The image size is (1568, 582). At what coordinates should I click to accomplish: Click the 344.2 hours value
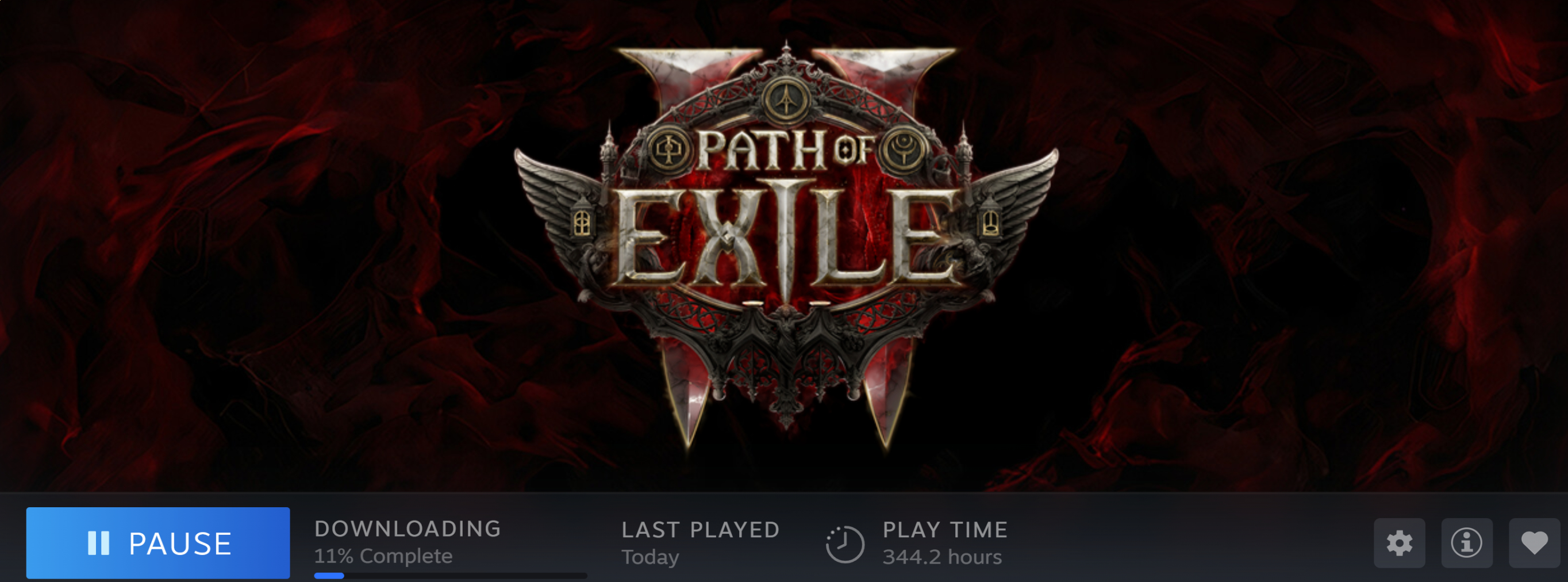(942, 557)
